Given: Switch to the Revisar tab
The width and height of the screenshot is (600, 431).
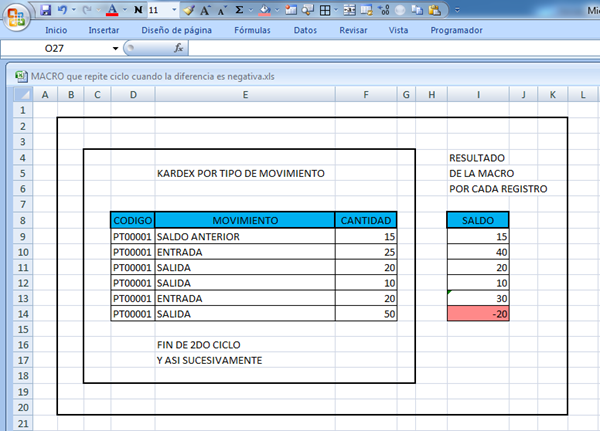Looking at the screenshot, I should click(353, 30).
